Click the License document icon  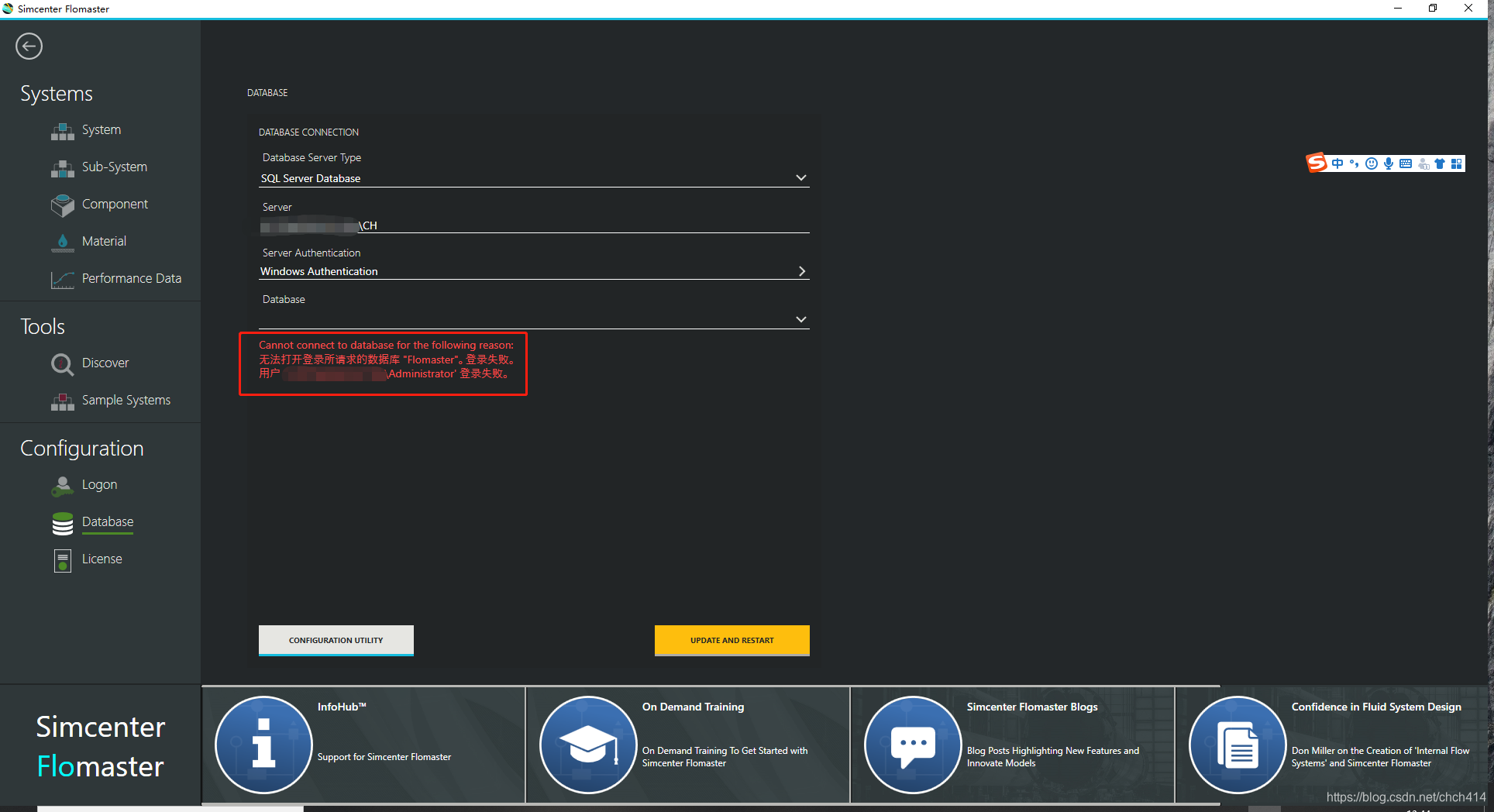(63, 560)
